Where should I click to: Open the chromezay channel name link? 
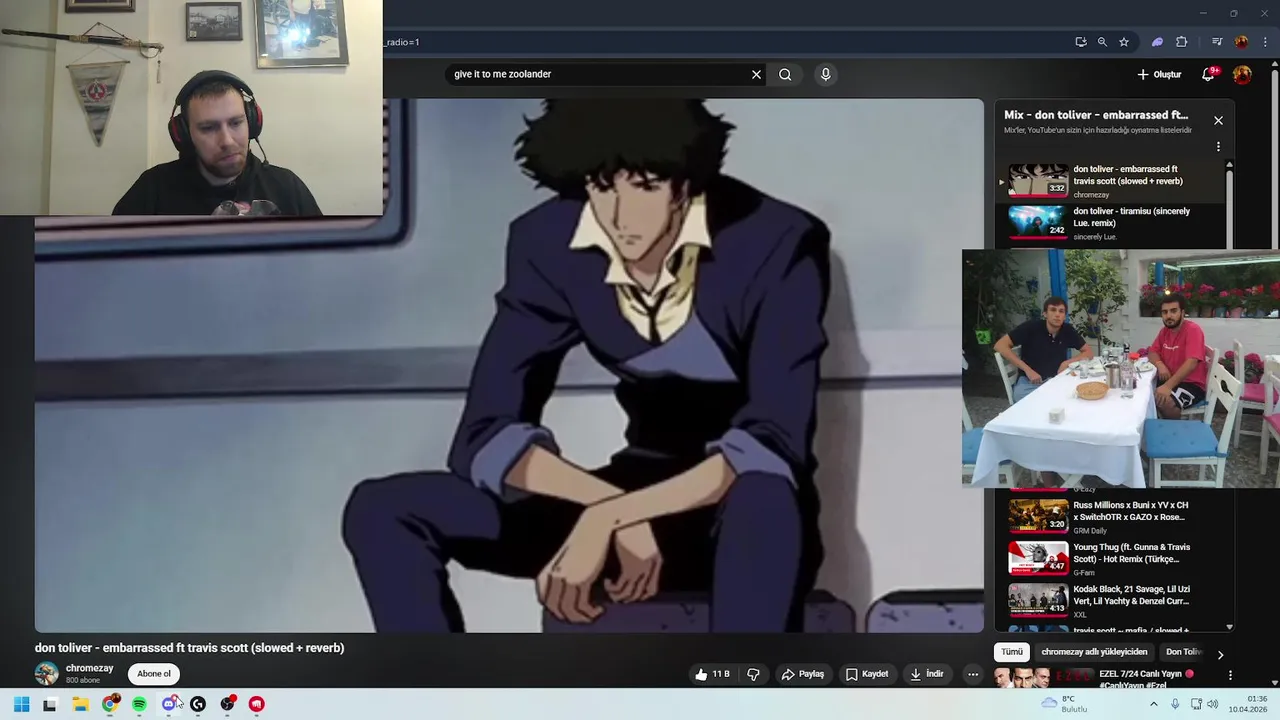point(89,668)
